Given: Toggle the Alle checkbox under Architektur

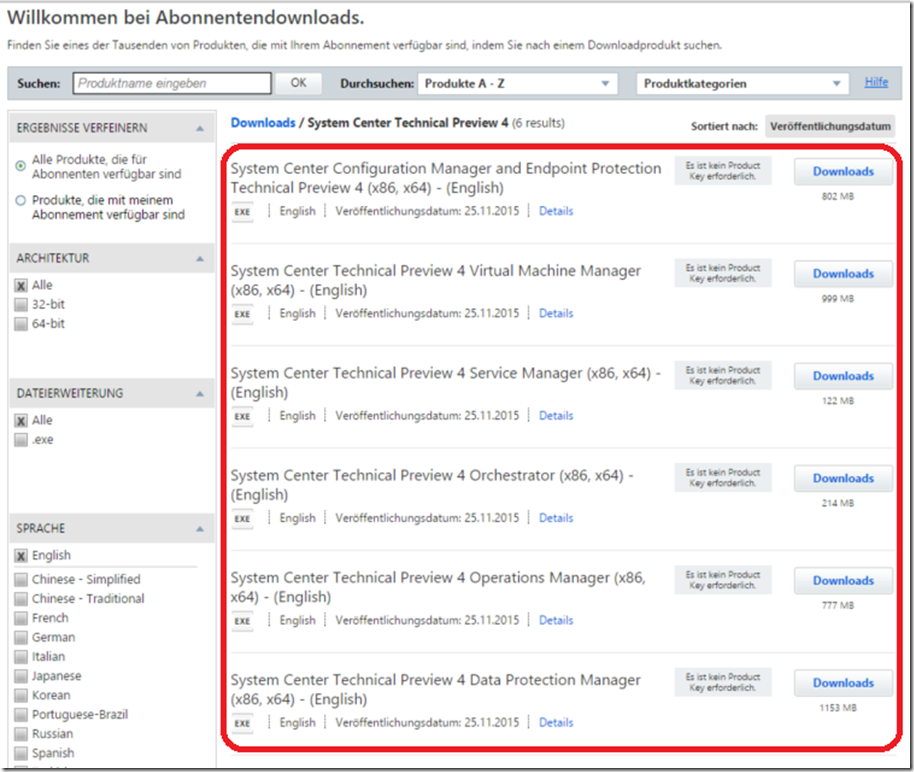Looking at the screenshot, I should click(21, 286).
